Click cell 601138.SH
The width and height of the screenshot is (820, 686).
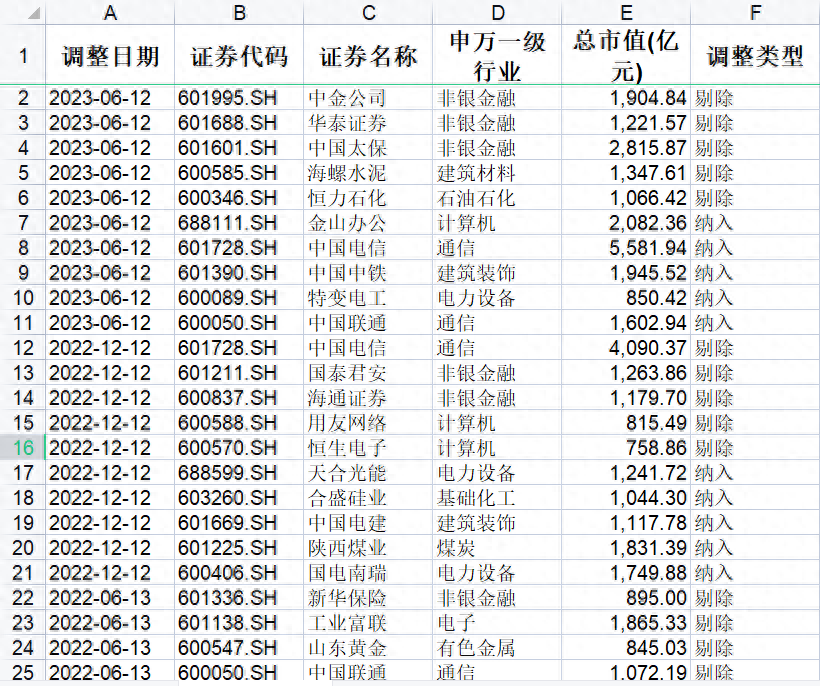tap(239, 623)
